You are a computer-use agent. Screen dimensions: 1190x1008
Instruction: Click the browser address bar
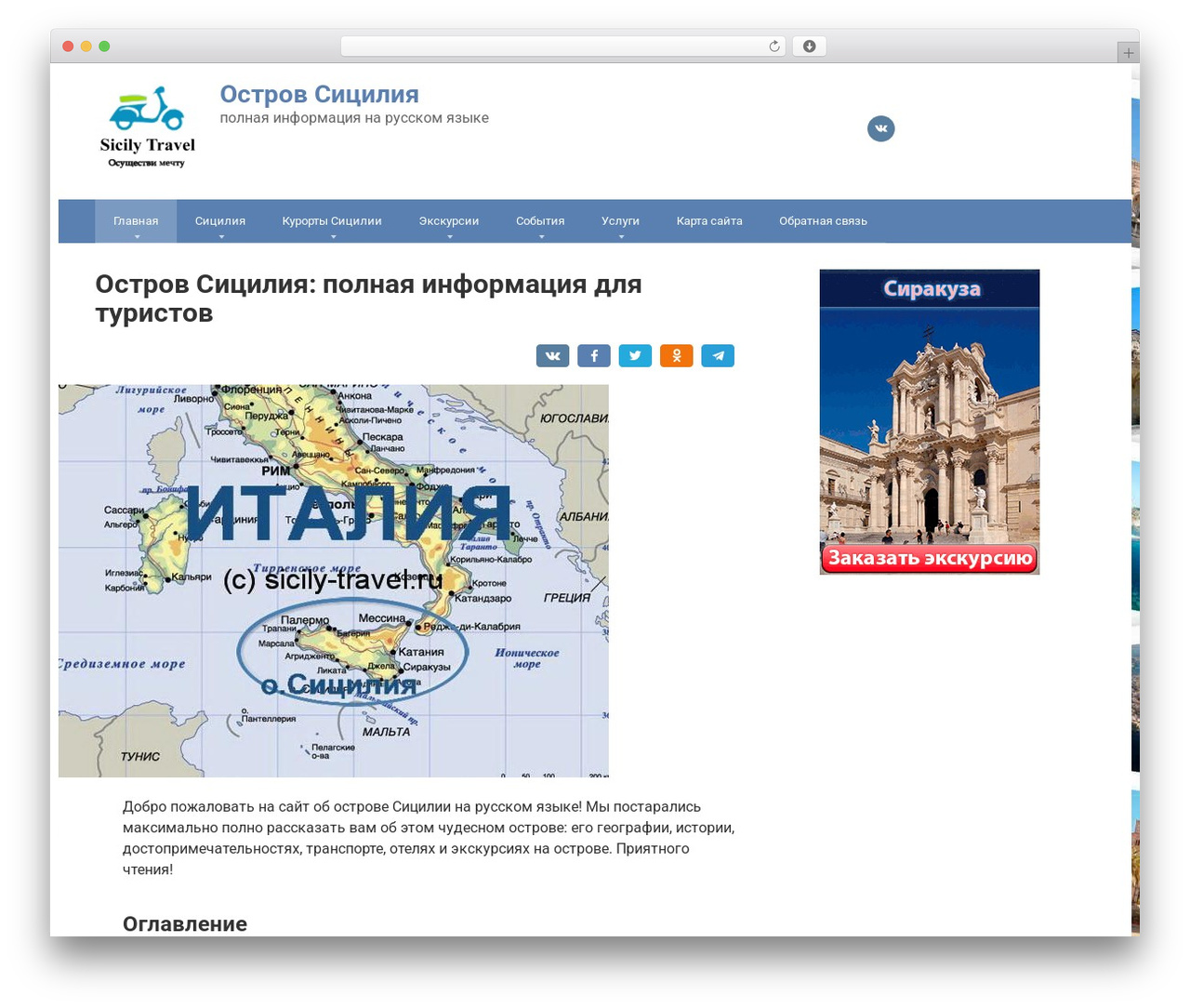562,46
